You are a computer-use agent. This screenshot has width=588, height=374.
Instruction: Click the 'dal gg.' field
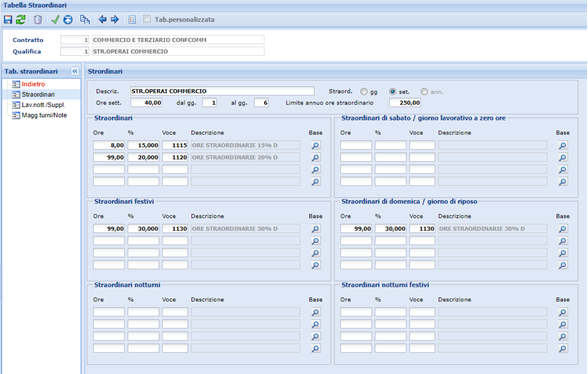(210, 102)
